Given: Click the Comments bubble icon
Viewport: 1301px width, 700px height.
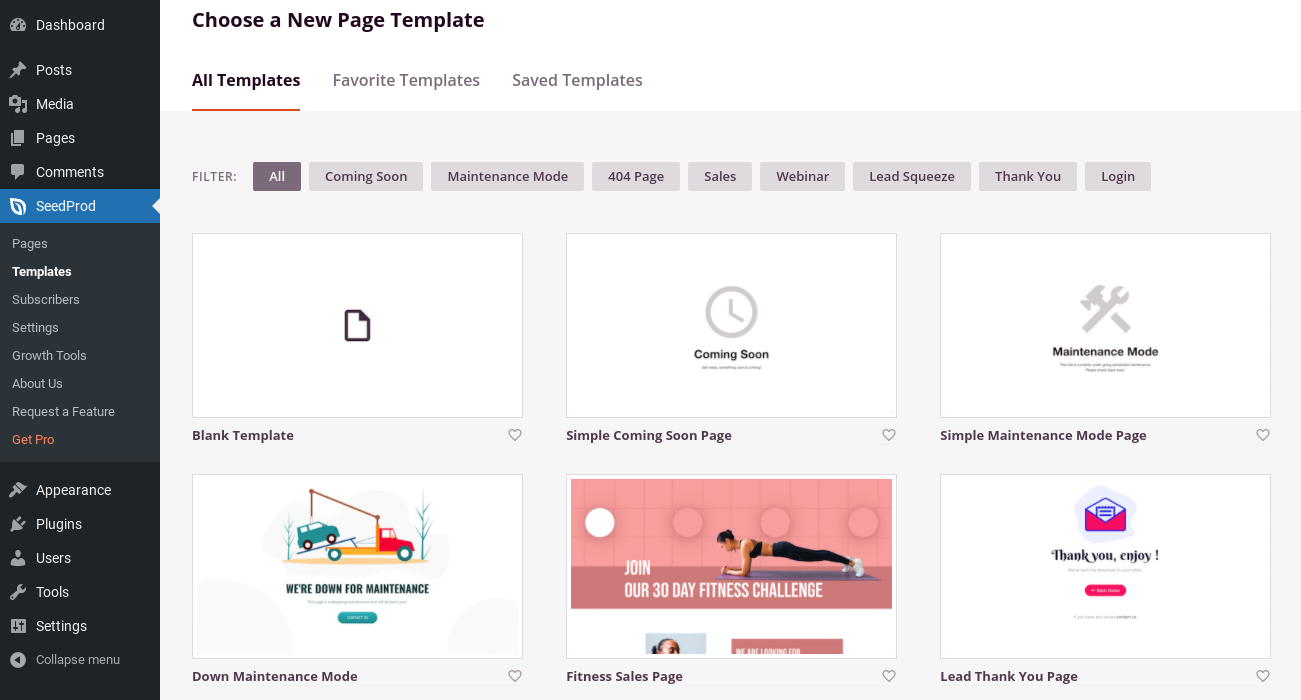Looking at the screenshot, I should click(x=18, y=172).
